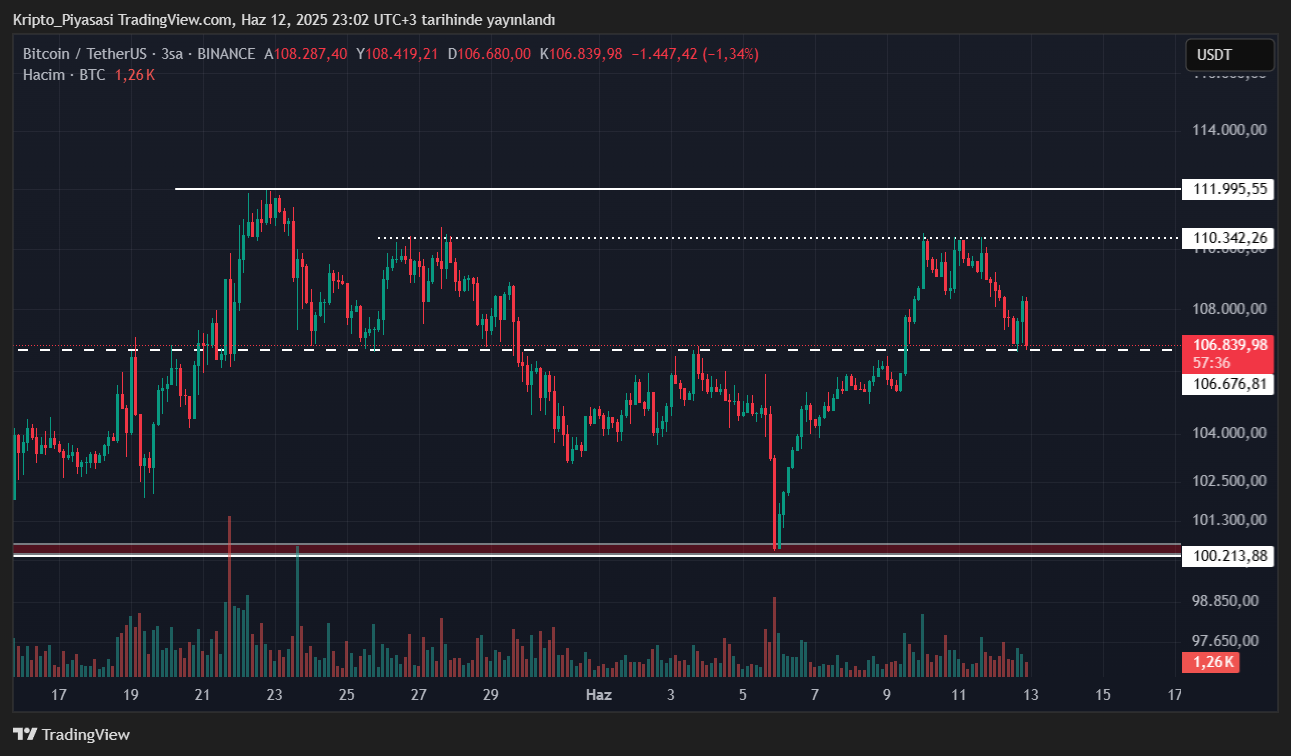Click the red 1,26K volume label
Viewport: 1291px width, 756px height.
pyautogui.click(x=1211, y=662)
